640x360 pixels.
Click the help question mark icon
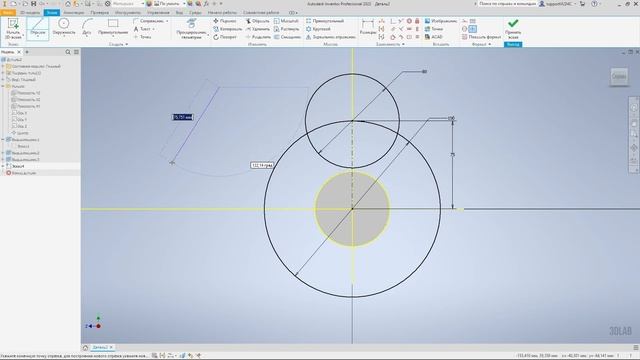click(x=594, y=4)
